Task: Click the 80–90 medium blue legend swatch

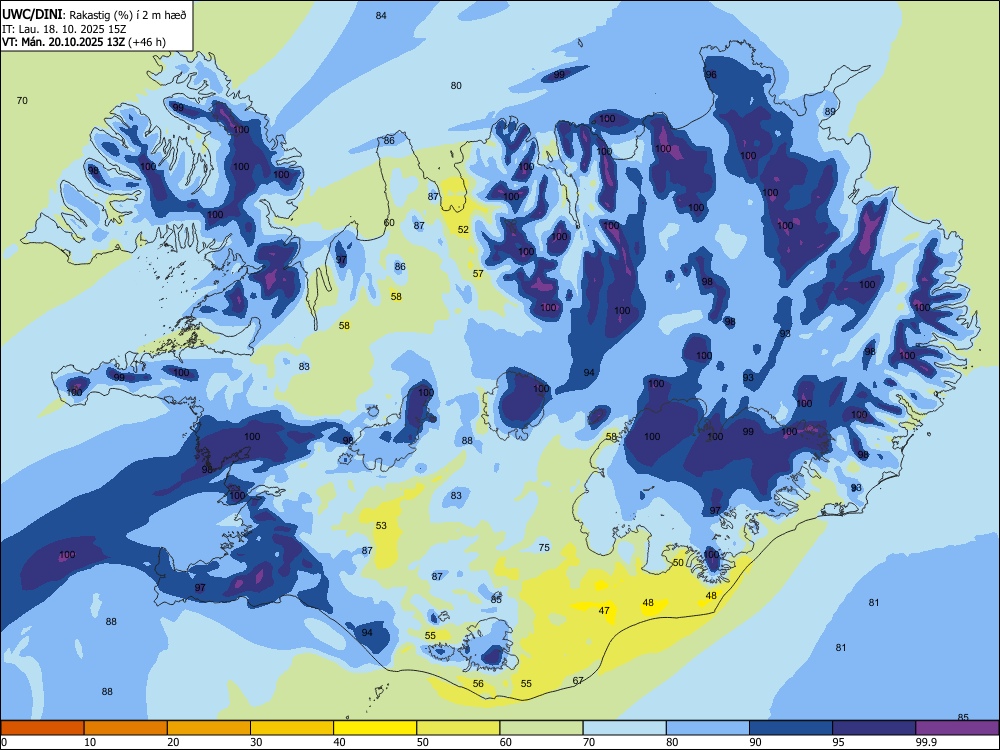Action: click(708, 728)
